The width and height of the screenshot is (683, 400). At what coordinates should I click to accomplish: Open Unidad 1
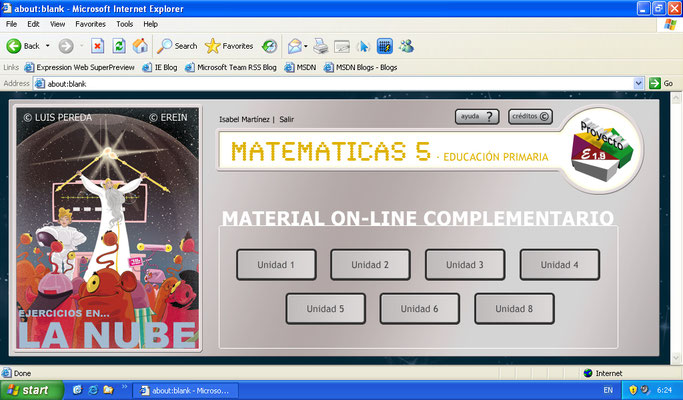pyautogui.click(x=276, y=264)
